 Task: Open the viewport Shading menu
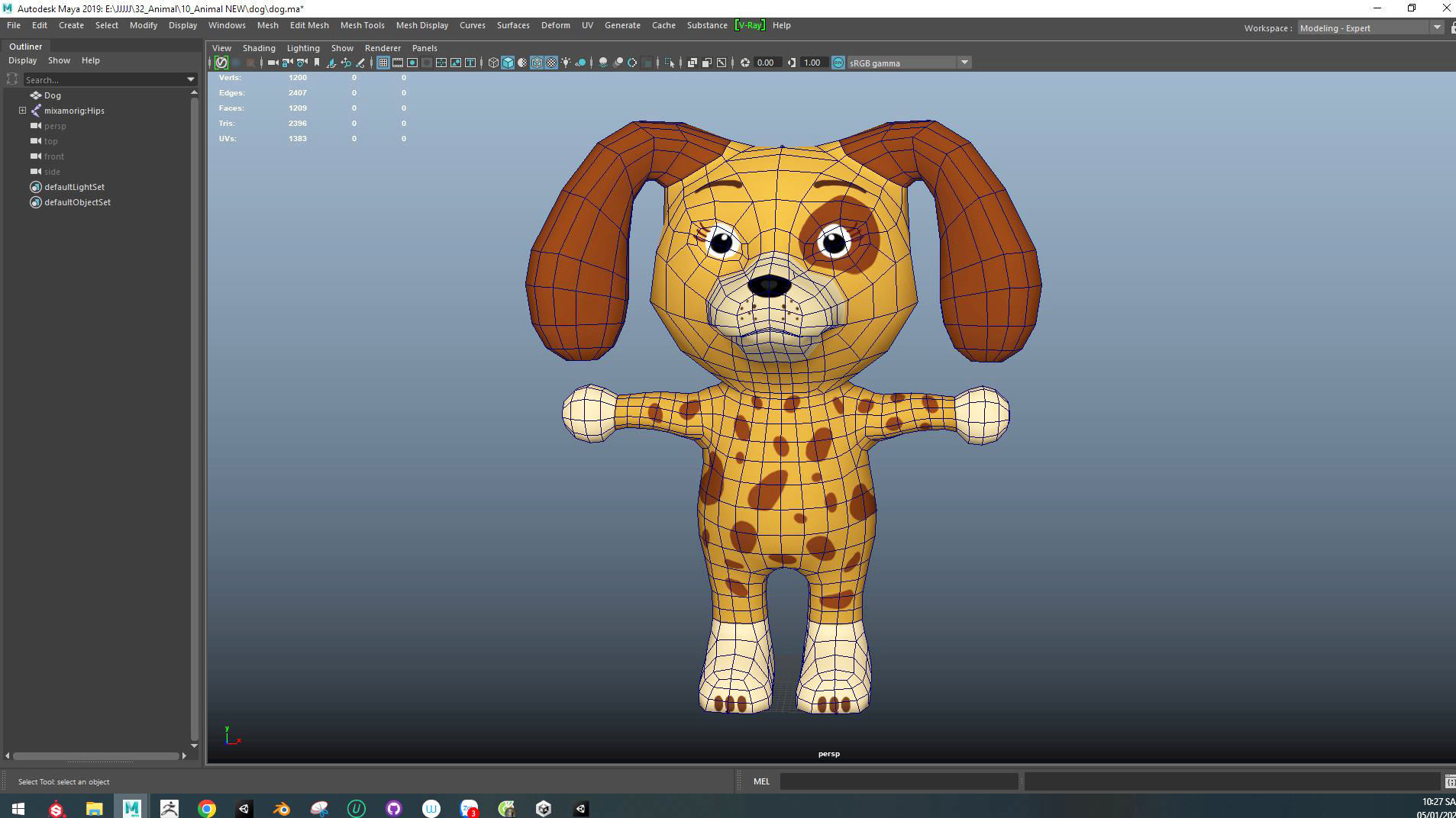pyautogui.click(x=259, y=48)
